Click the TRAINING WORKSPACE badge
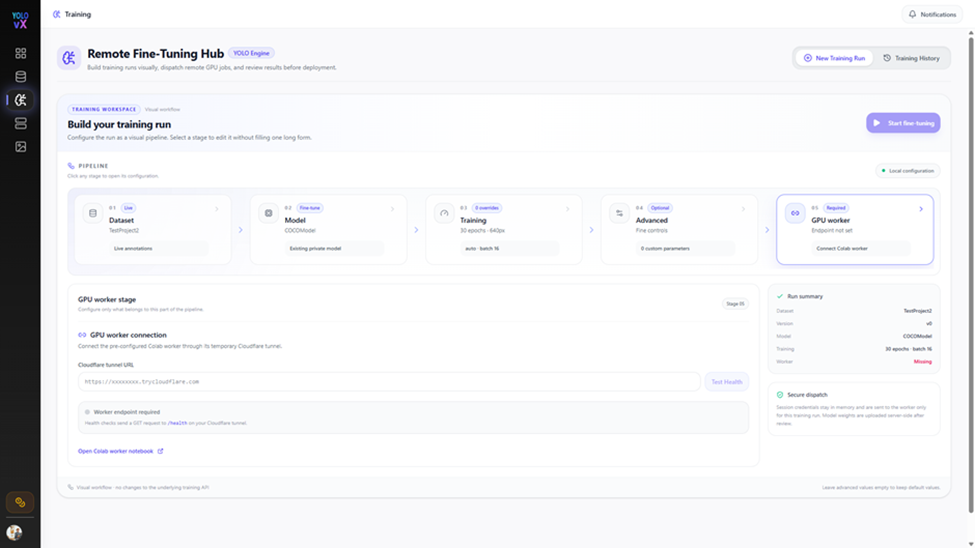Image resolution: width=975 pixels, height=548 pixels. click(104, 109)
